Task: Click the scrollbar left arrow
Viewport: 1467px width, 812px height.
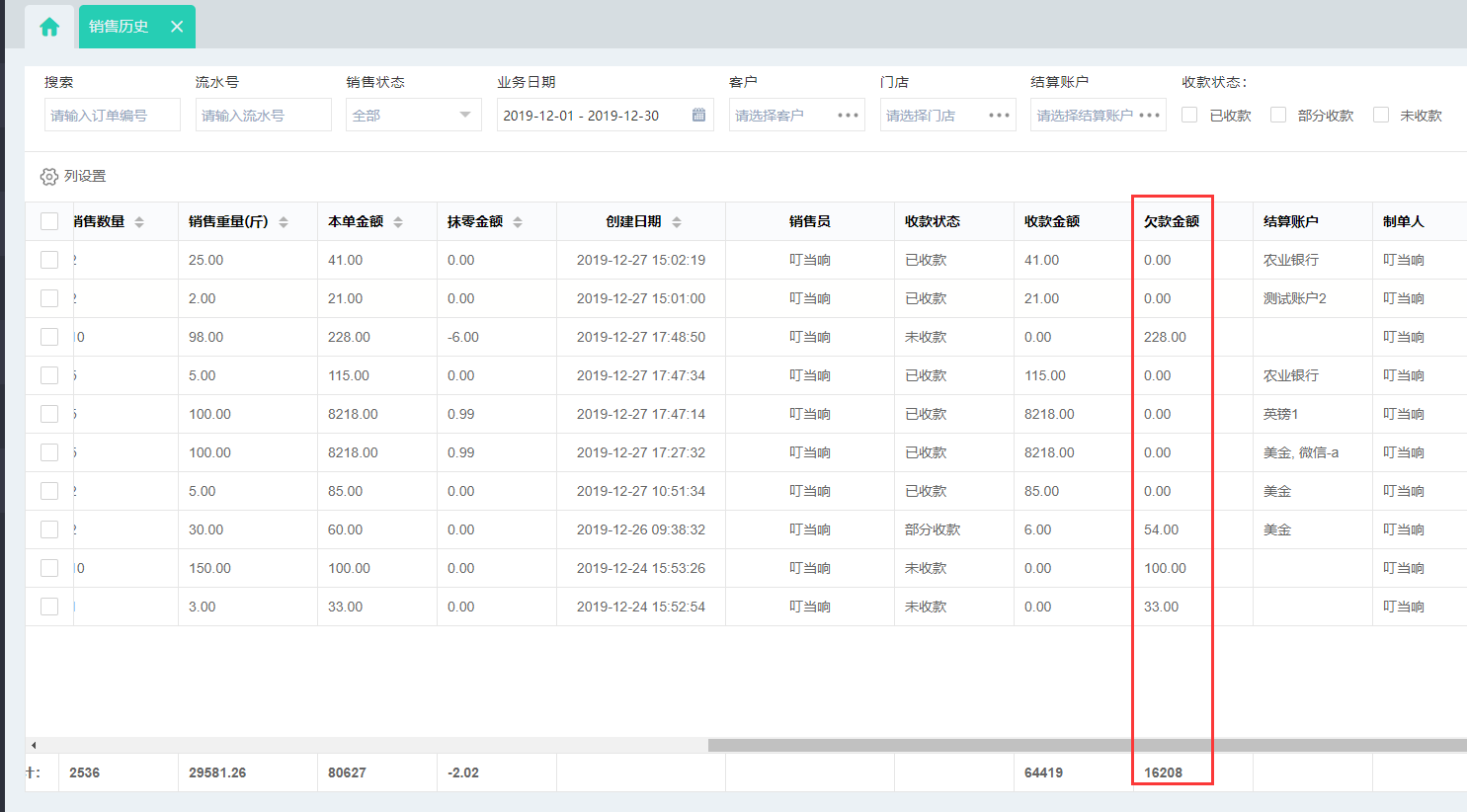Action: (x=34, y=745)
